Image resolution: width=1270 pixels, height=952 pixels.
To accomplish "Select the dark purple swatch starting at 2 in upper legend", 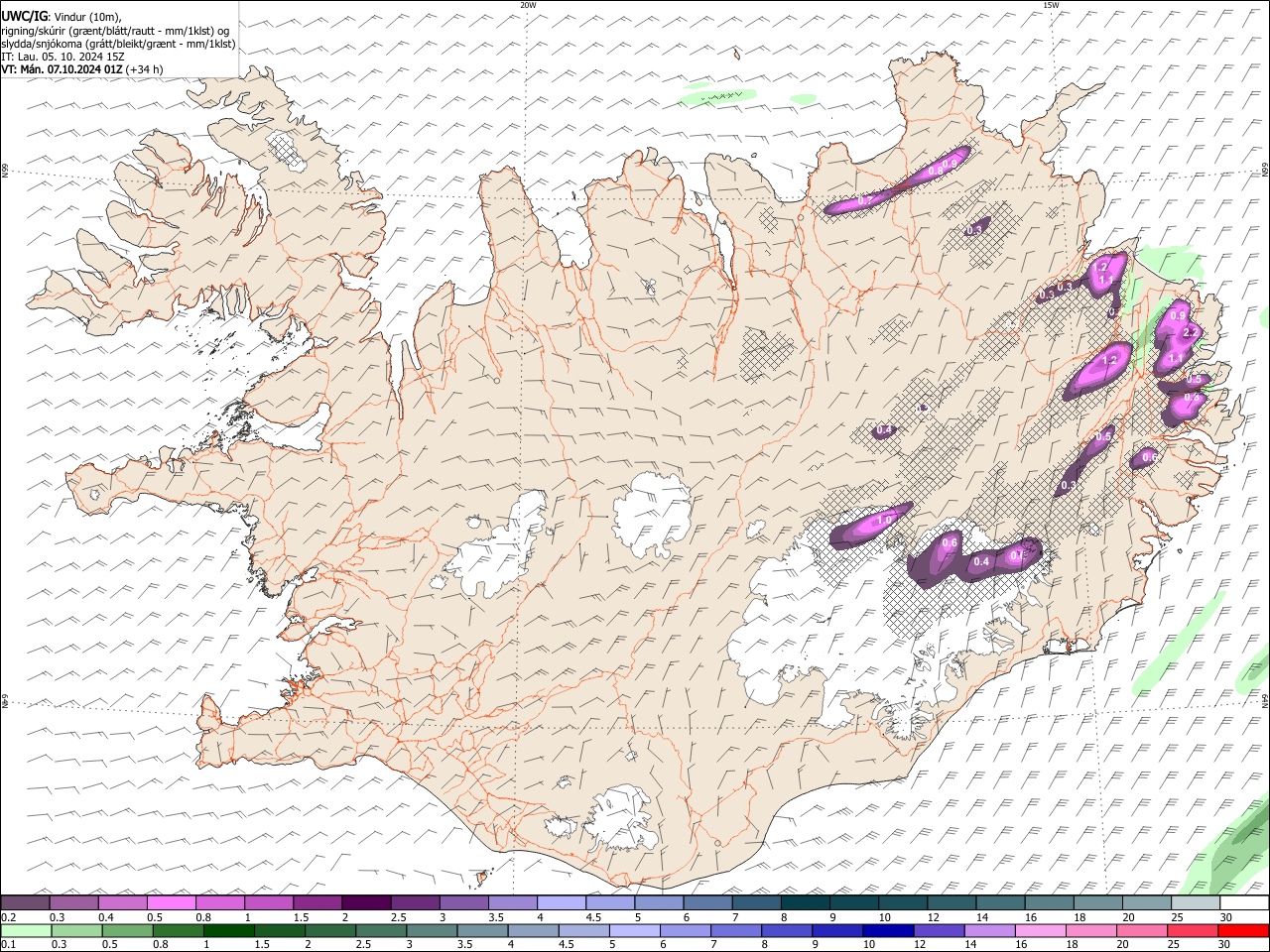I will click(x=366, y=903).
